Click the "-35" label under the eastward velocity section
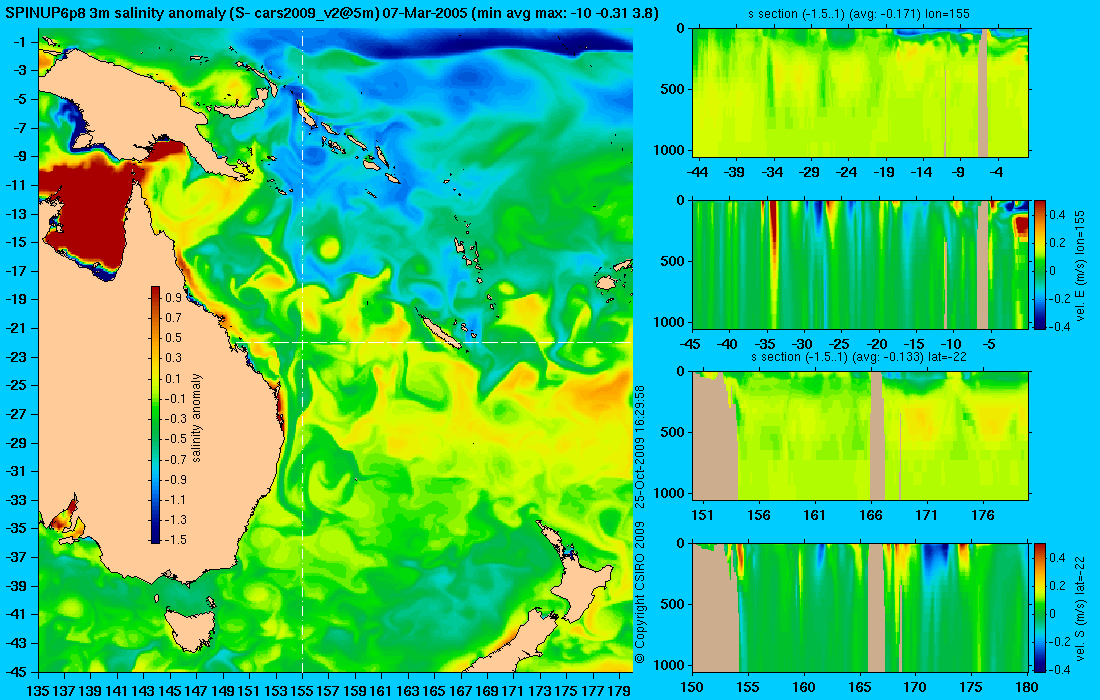 [765, 344]
